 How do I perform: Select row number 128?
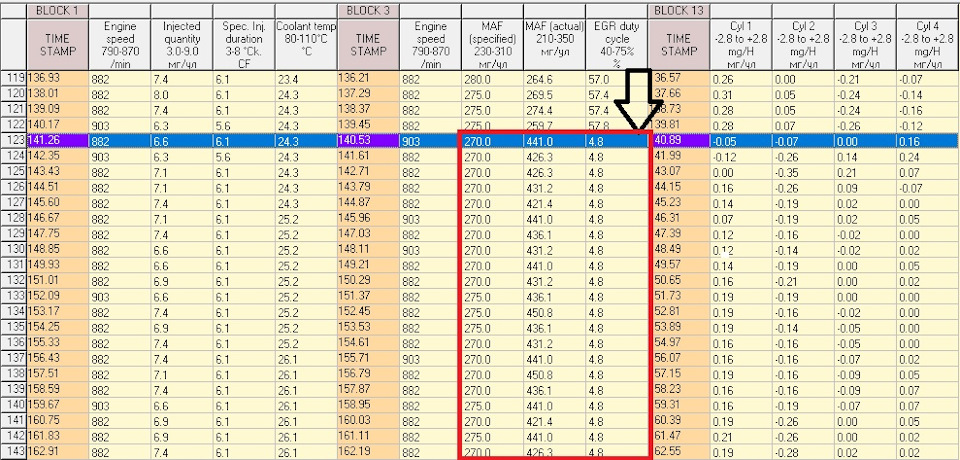pyautogui.click(x=13, y=217)
